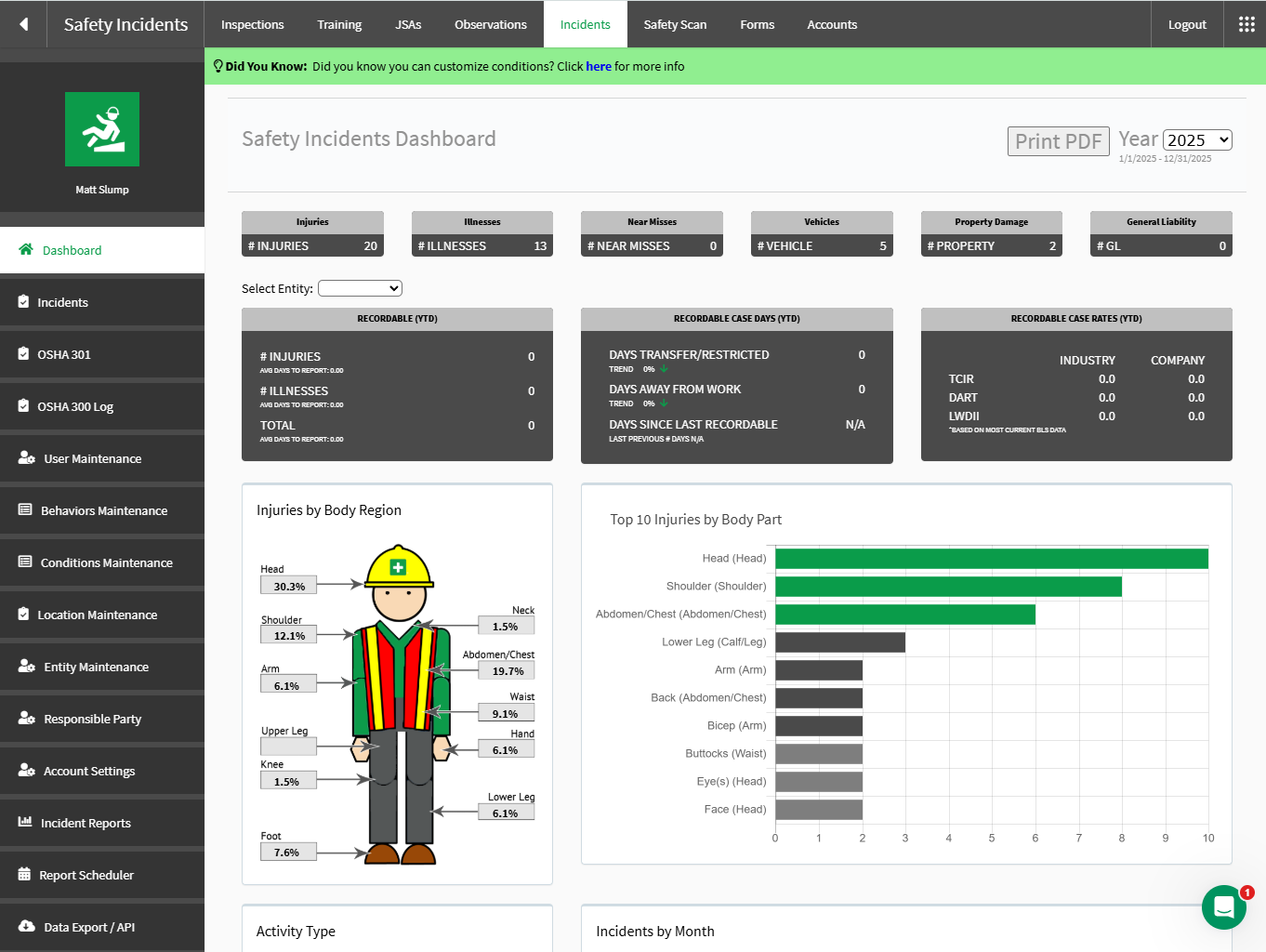The height and width of the screenshot is (952, 1266).
Task: Click the gray Buttocks (Waist) chart bar
Action: point(819,754)
